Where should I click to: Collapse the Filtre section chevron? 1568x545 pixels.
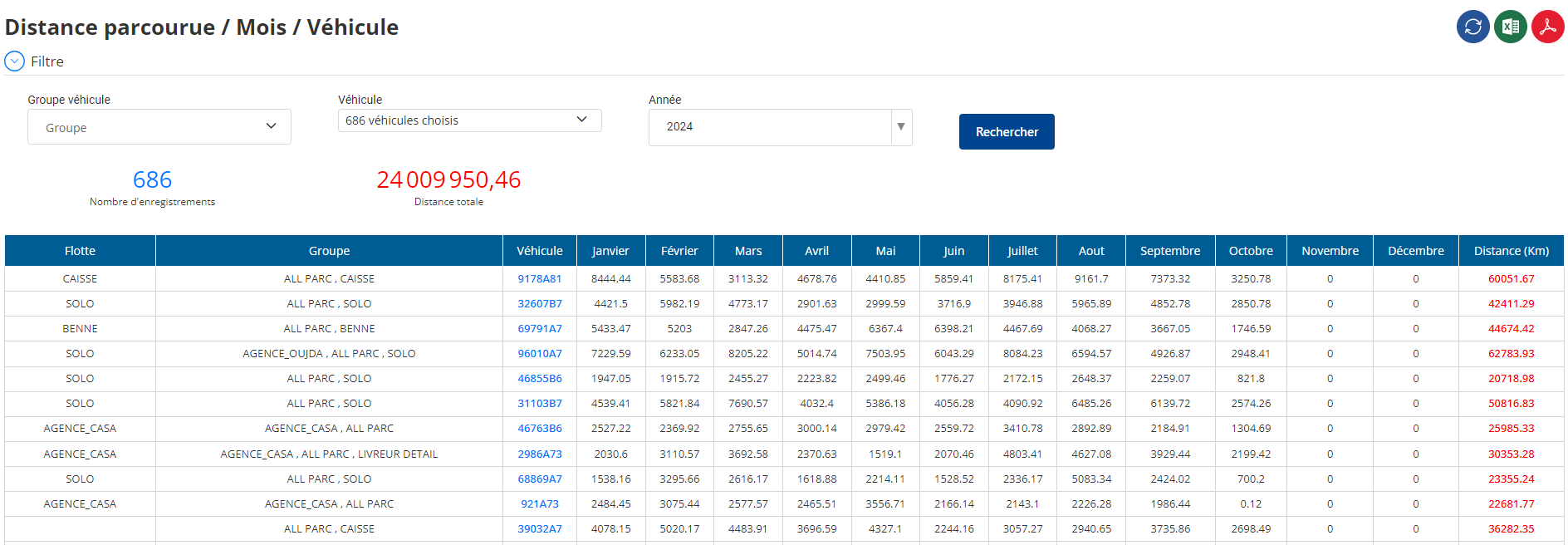14,61
